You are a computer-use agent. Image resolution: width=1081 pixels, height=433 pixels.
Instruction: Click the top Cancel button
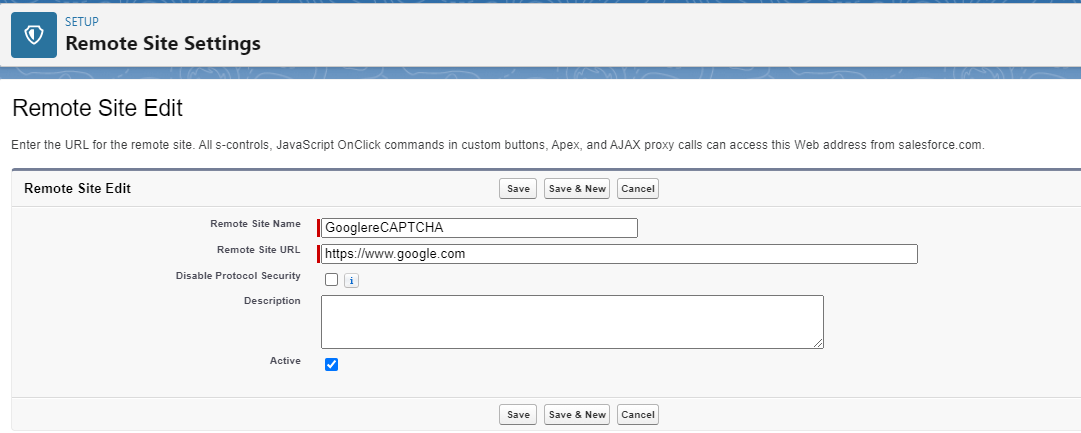coord(638,189)
